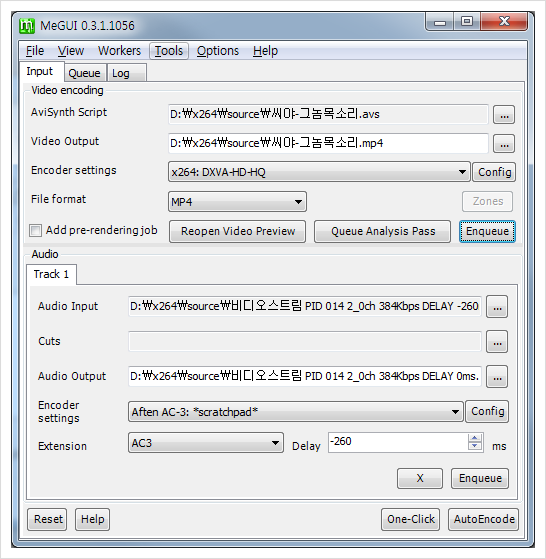Open the Help menu
The height and width of the screenshot is (559, 546).
point(265,51)
